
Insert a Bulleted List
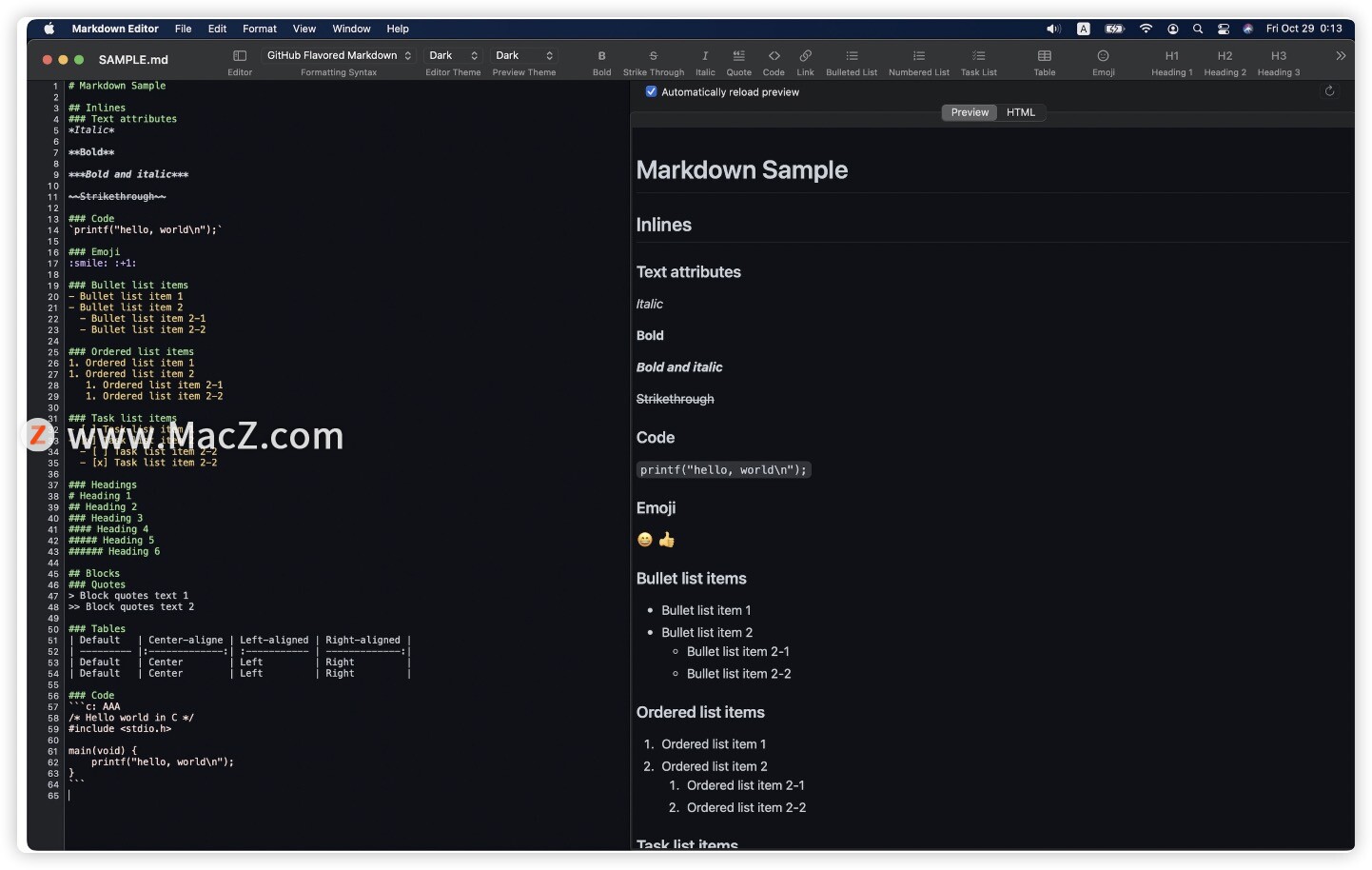[852, 56]
